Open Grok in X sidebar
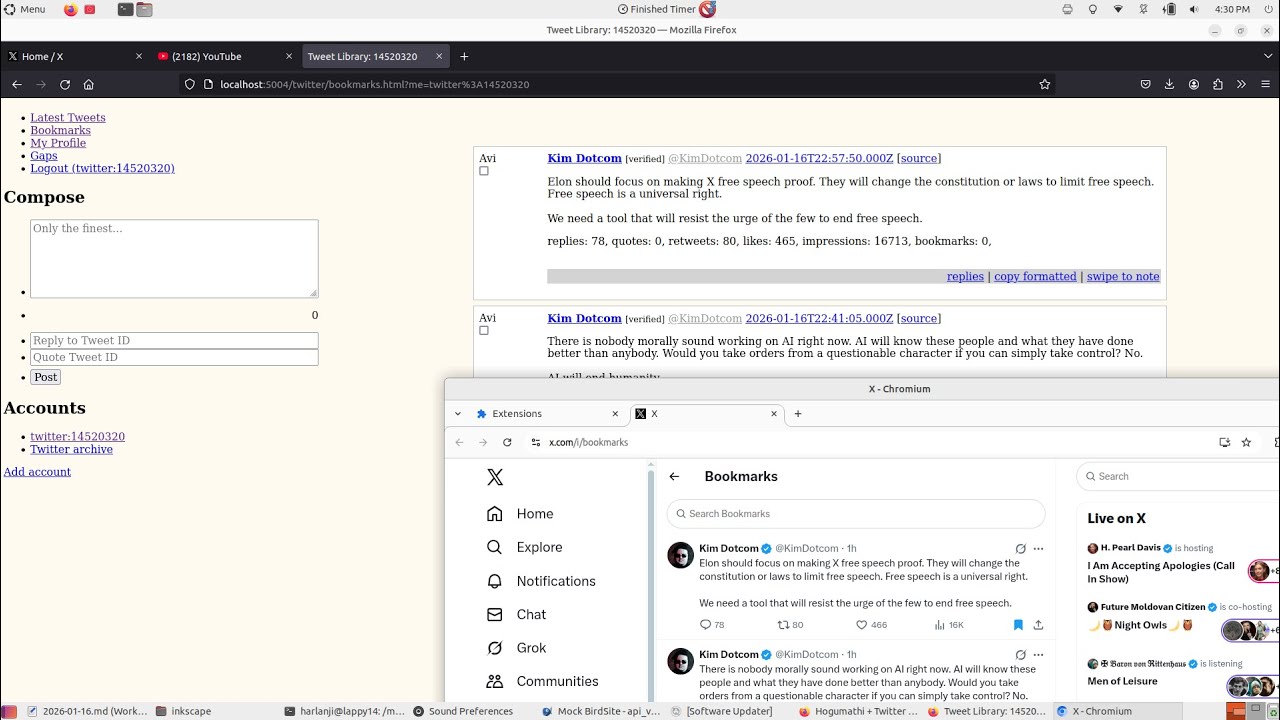 coord(516,648)
